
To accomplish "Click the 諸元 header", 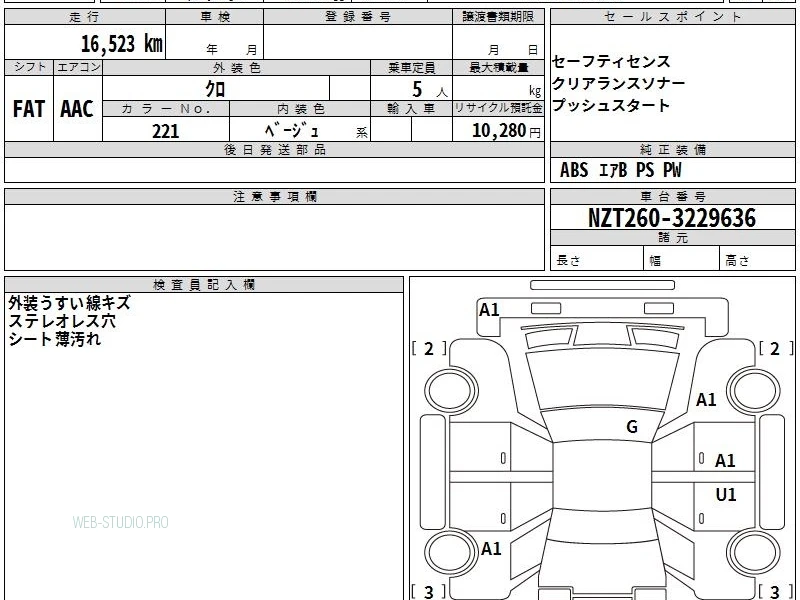I will tap(672, 238).
